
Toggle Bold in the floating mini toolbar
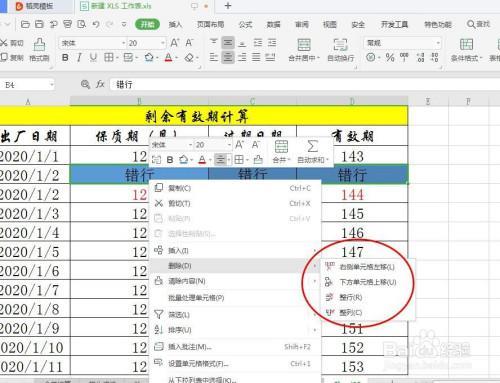(170, 160)
